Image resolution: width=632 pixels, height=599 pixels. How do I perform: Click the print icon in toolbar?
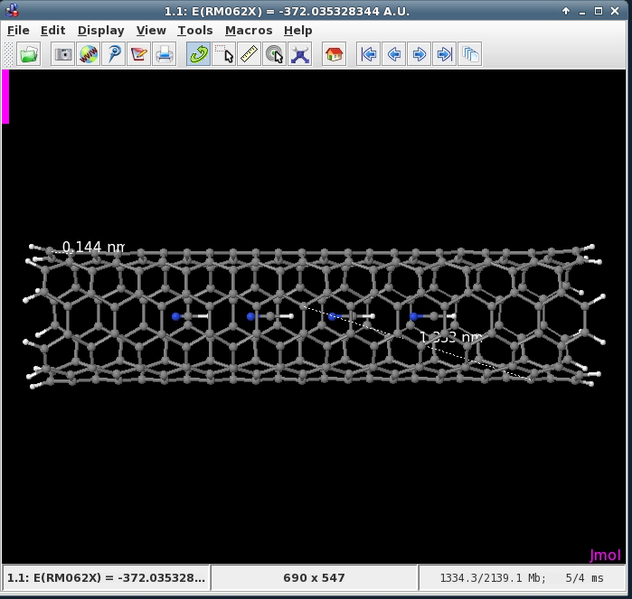[x=165, y=54]
